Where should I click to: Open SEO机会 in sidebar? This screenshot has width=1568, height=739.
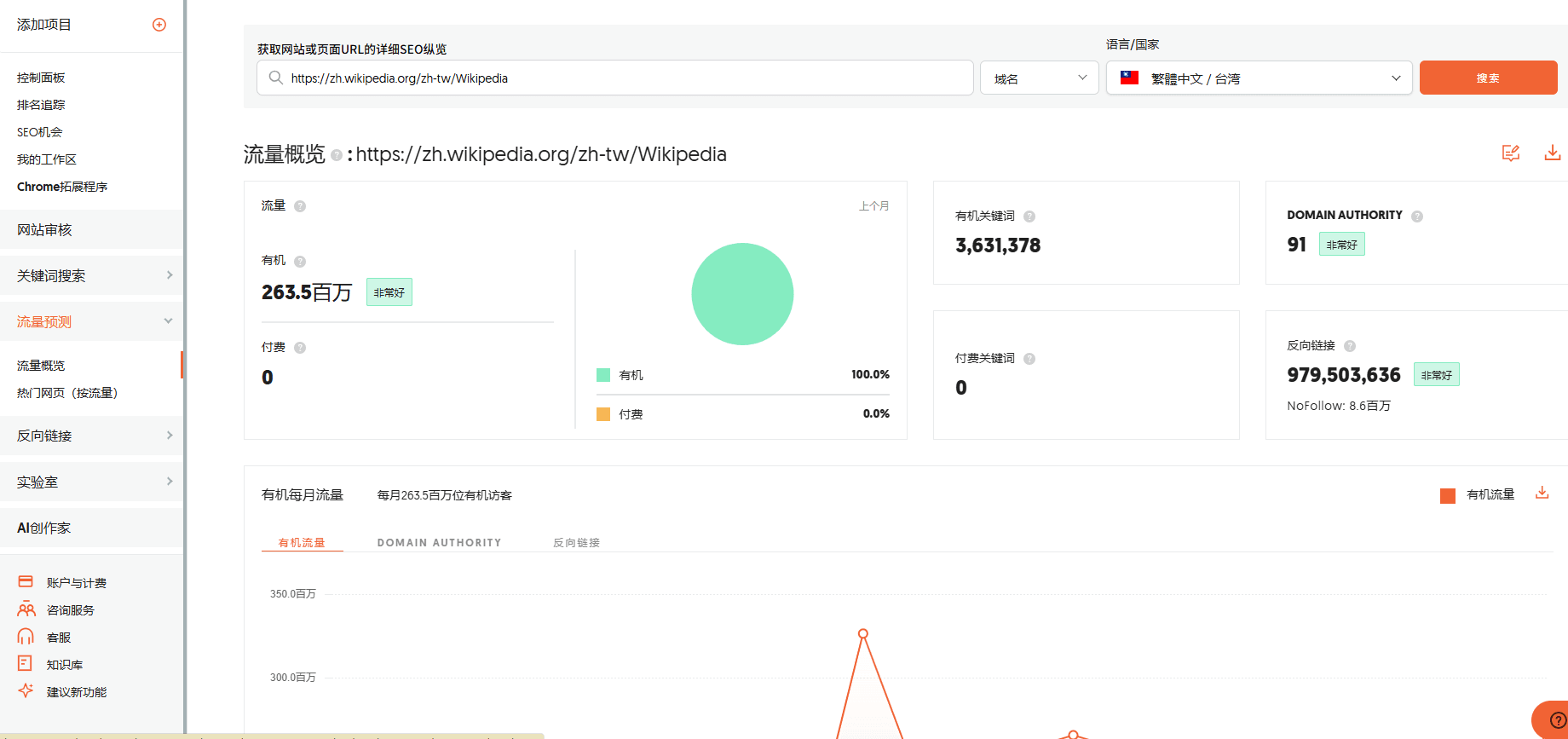tap(39, 132)
